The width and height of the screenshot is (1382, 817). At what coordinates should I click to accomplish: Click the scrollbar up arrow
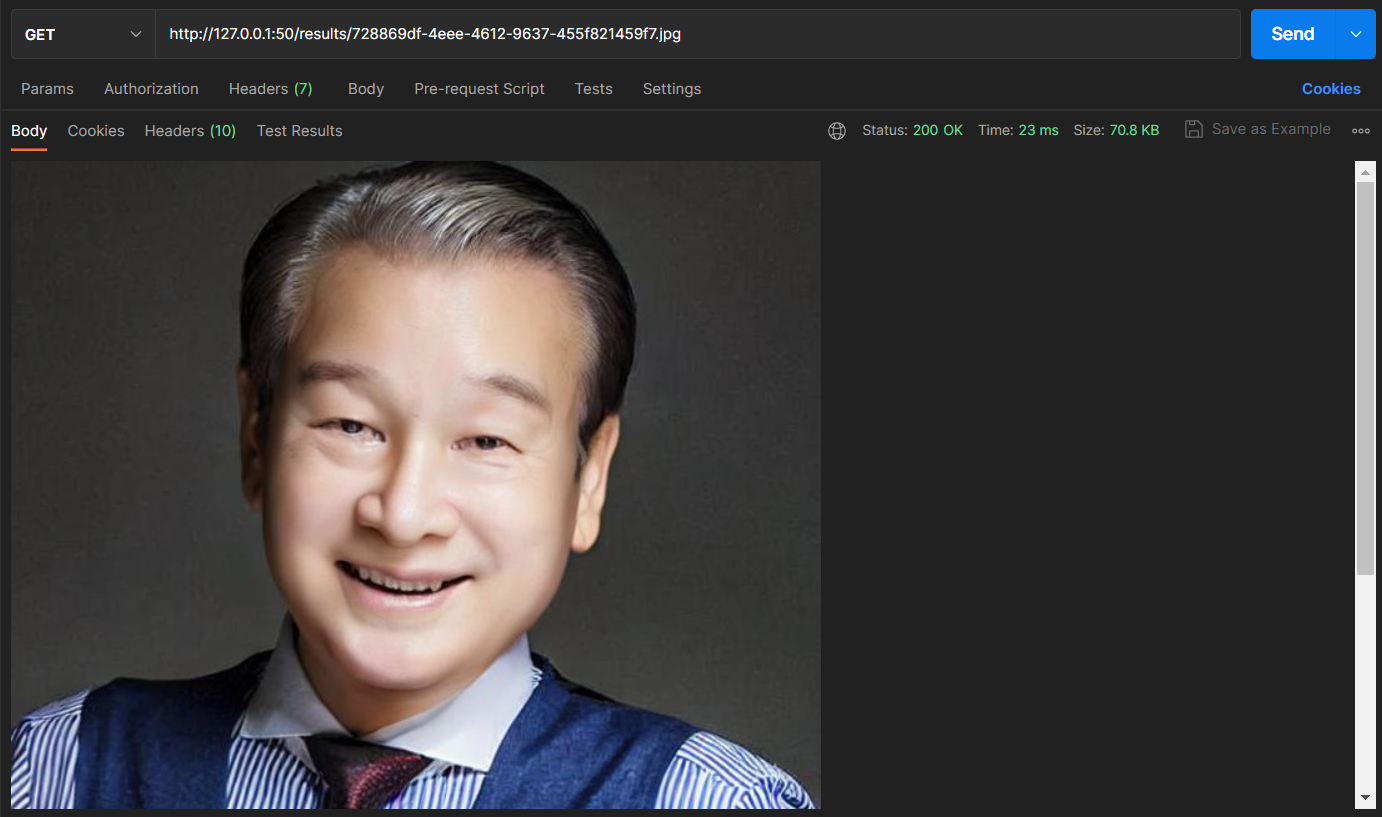click(1365, 172)
